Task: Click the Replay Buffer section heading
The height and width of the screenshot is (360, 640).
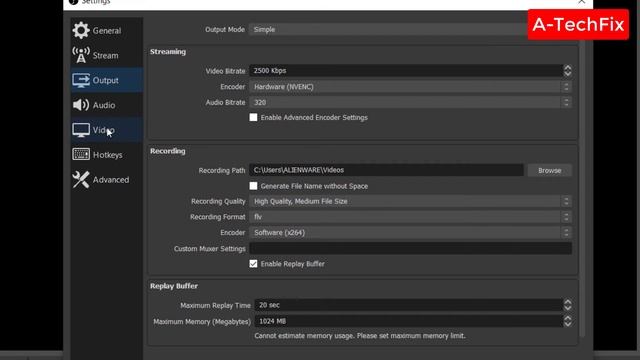Action: coord(173,286)
